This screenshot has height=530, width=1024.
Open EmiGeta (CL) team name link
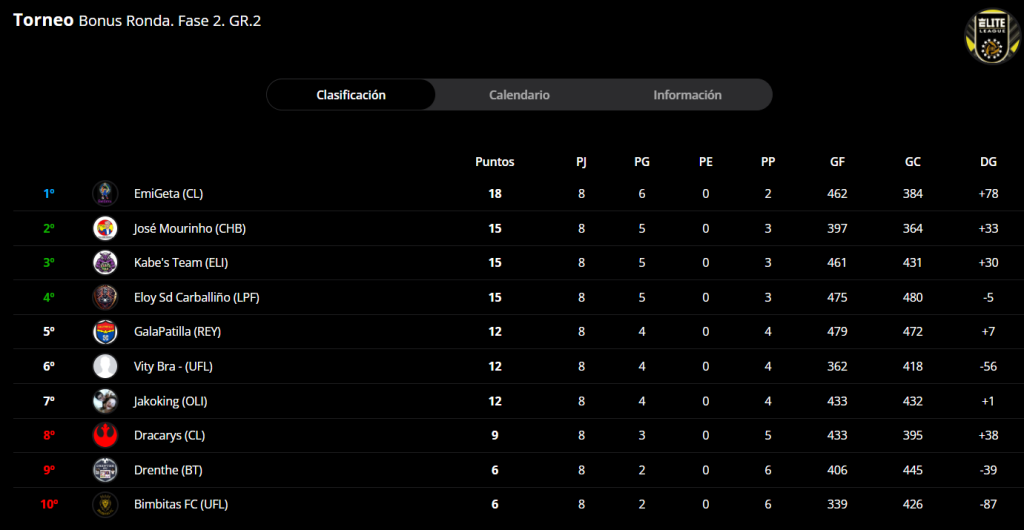coord(168,194)
